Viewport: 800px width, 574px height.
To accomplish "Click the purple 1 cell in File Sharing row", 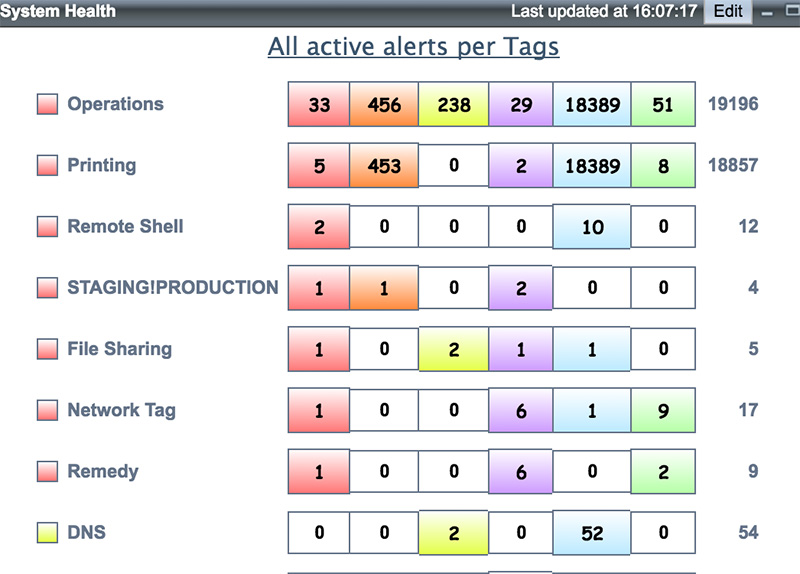I will click(520, 349).
